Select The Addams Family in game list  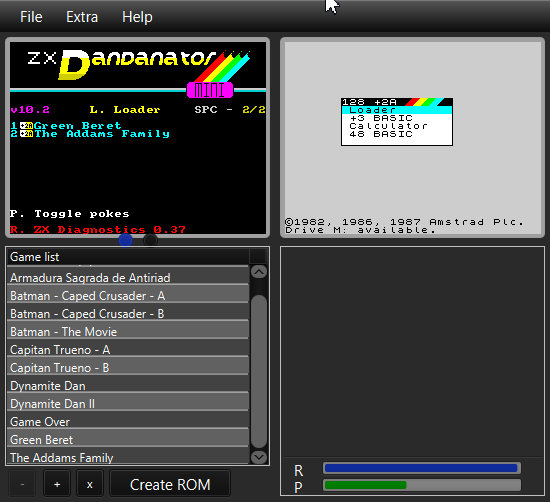pos(128,457)
